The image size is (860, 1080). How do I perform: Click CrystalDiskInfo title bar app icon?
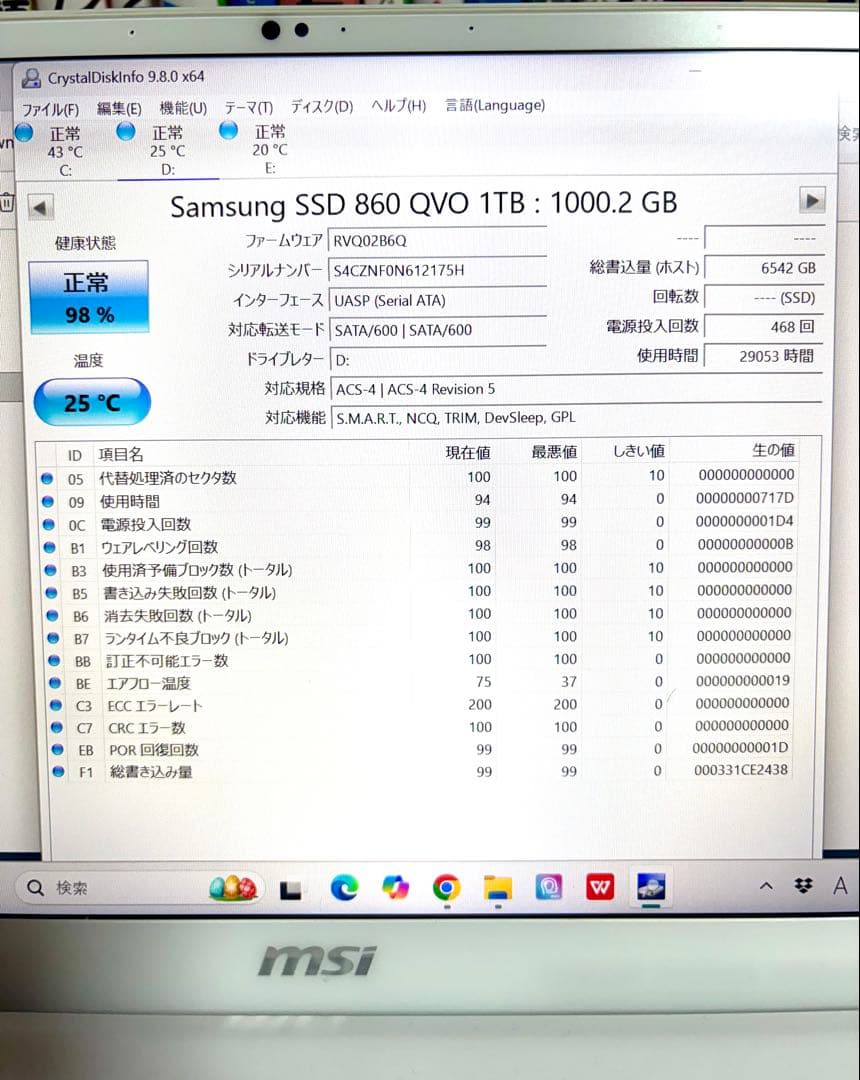pos(31,78)
